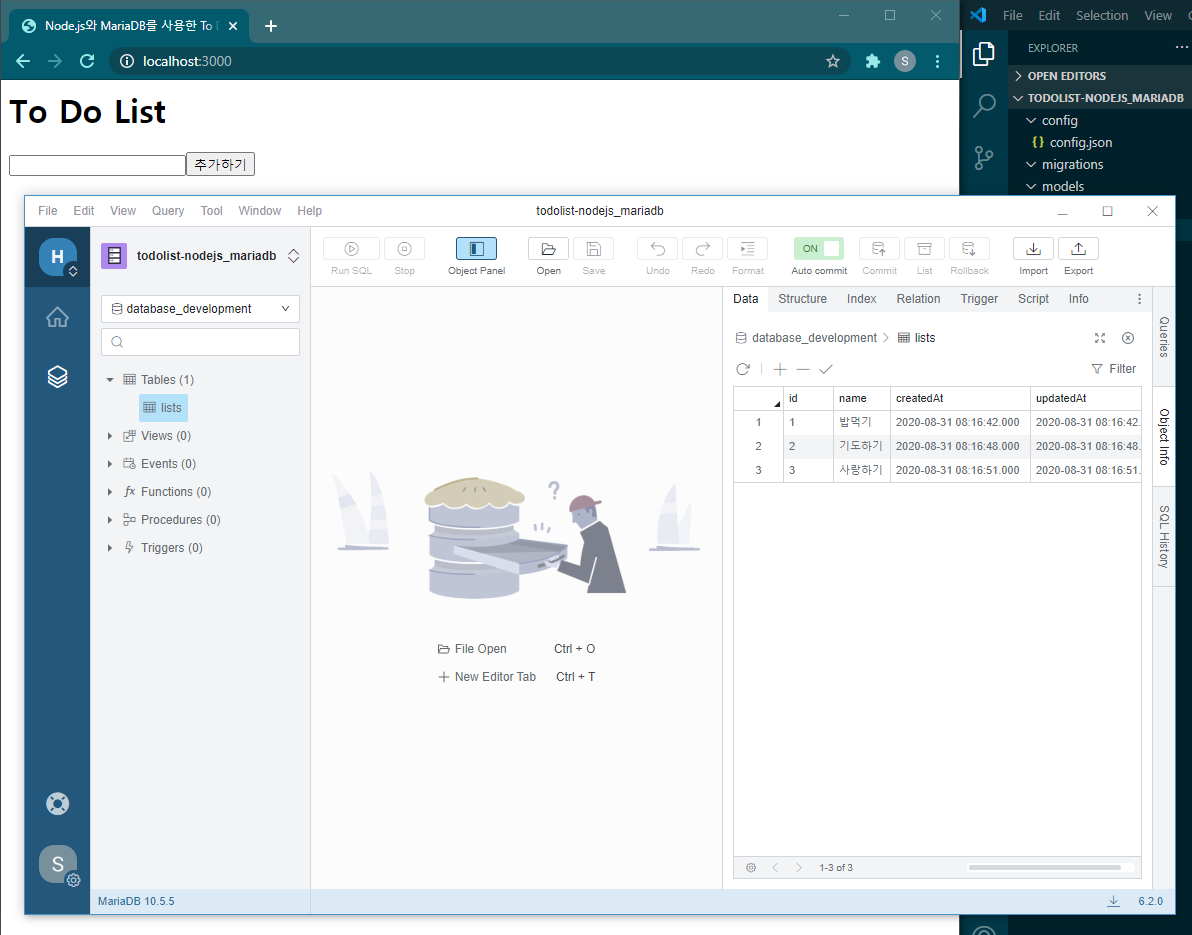1192x935 pixels.
Task: Select the Format SQL icon
Action: pyautogui.click(x=747, y=248)
